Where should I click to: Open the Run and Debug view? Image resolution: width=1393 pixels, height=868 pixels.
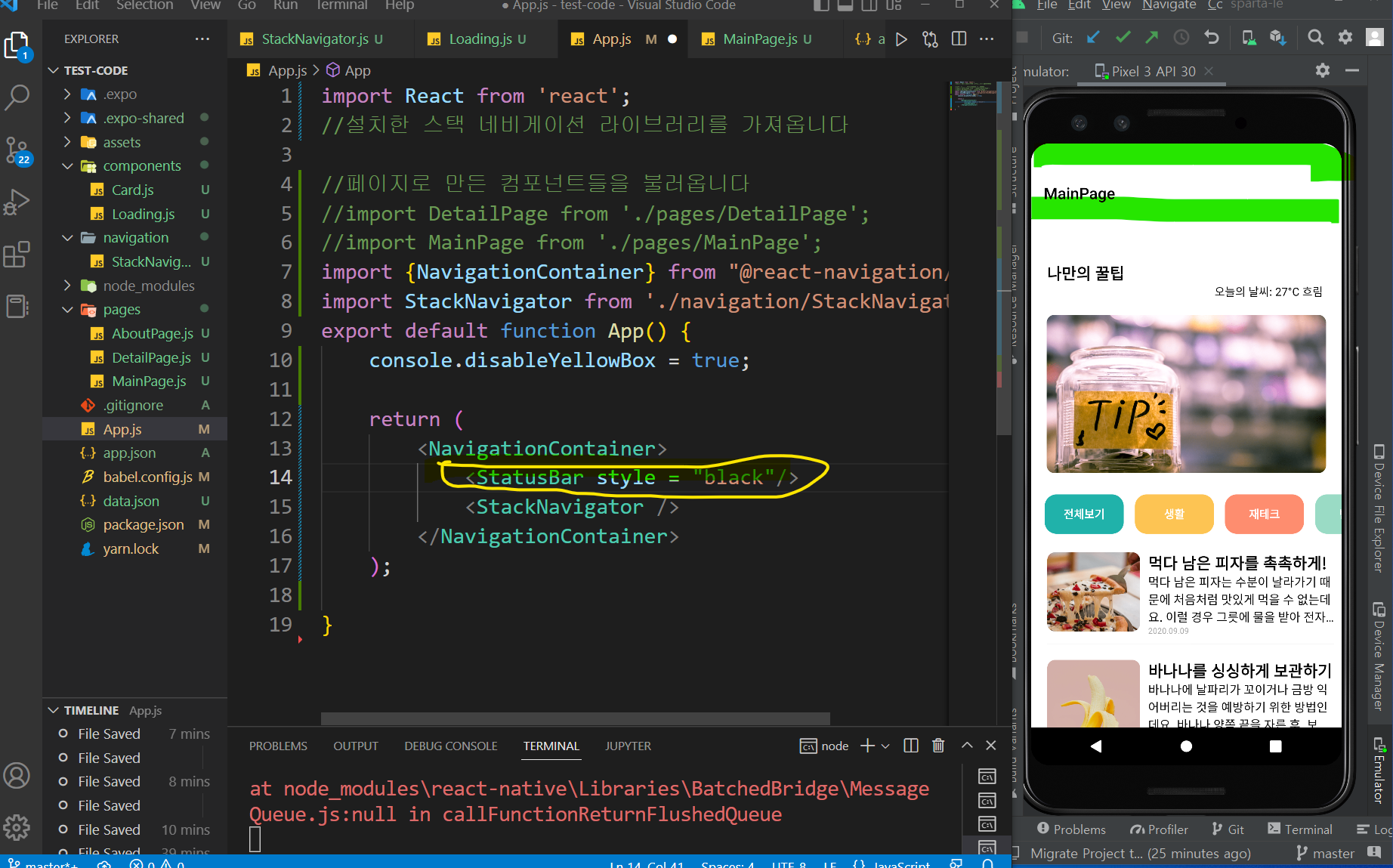click(x=17, y=202)
